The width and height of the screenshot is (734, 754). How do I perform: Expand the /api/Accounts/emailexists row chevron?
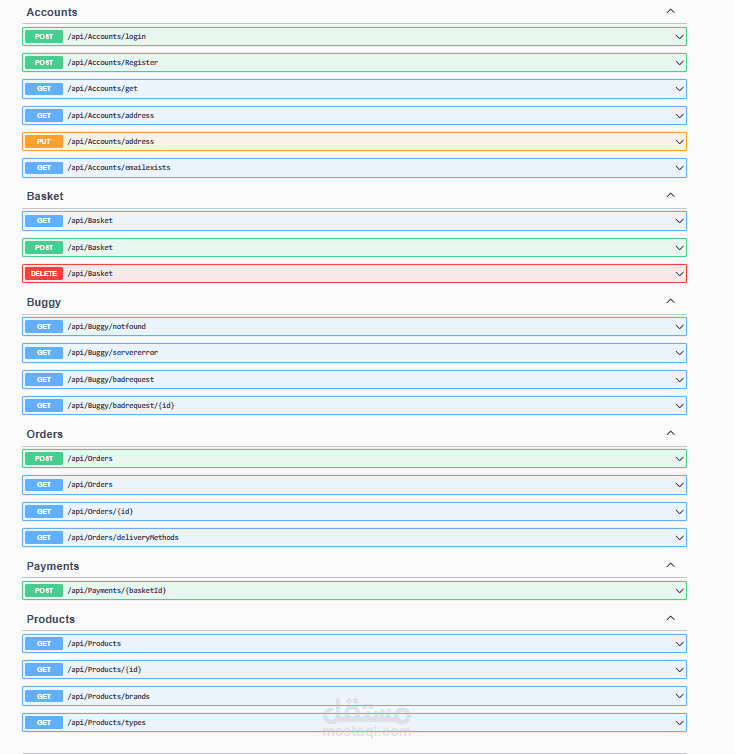(679, 167)
